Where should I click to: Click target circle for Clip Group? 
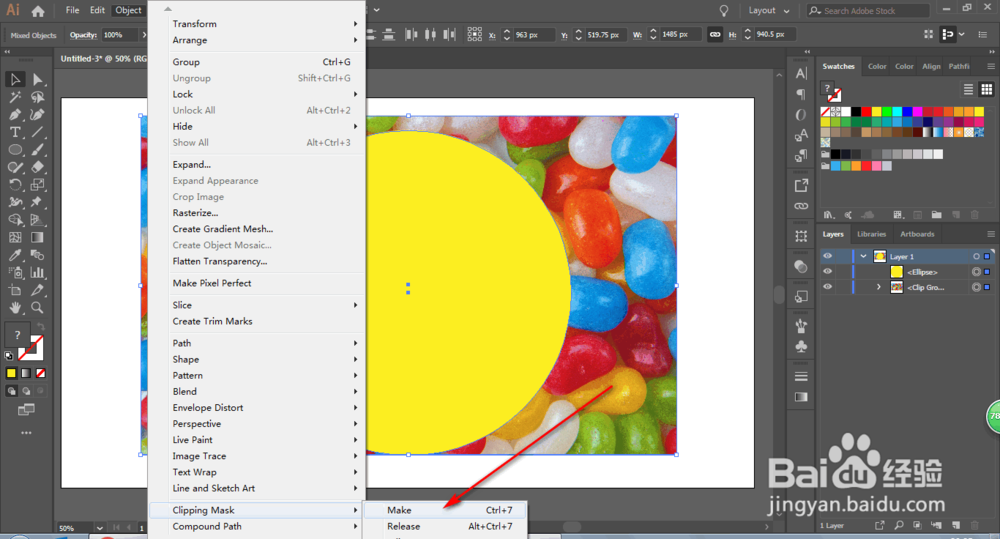click(976, 287)
